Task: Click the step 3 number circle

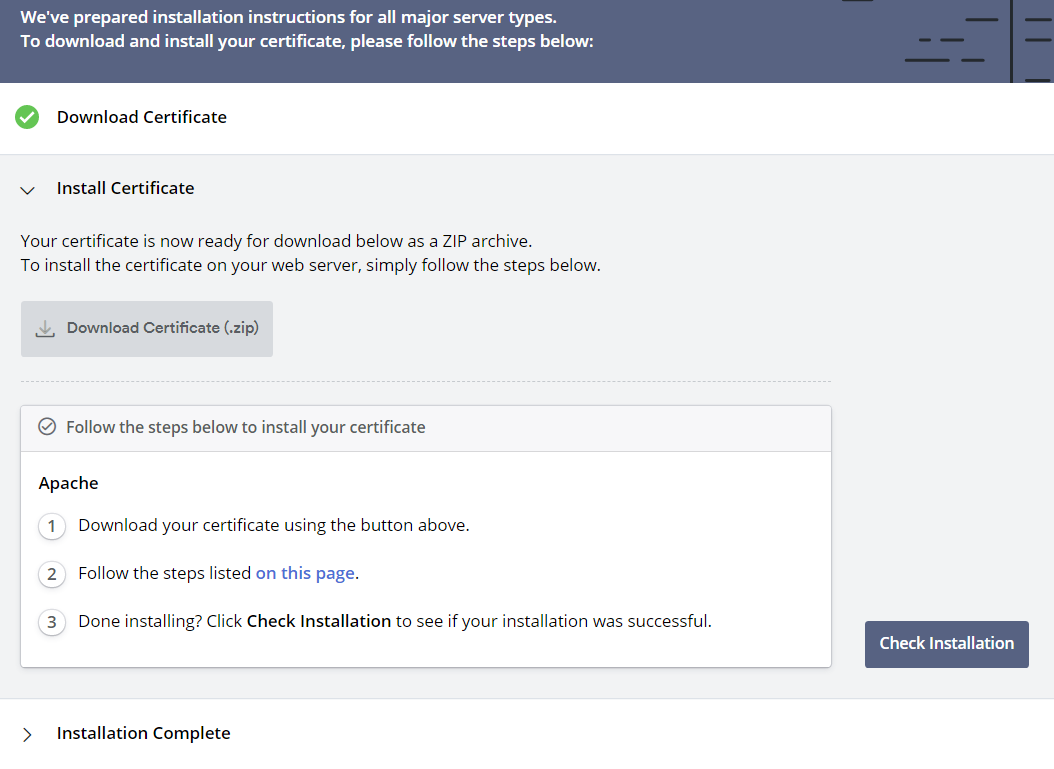Action: (x=52, y=622)
